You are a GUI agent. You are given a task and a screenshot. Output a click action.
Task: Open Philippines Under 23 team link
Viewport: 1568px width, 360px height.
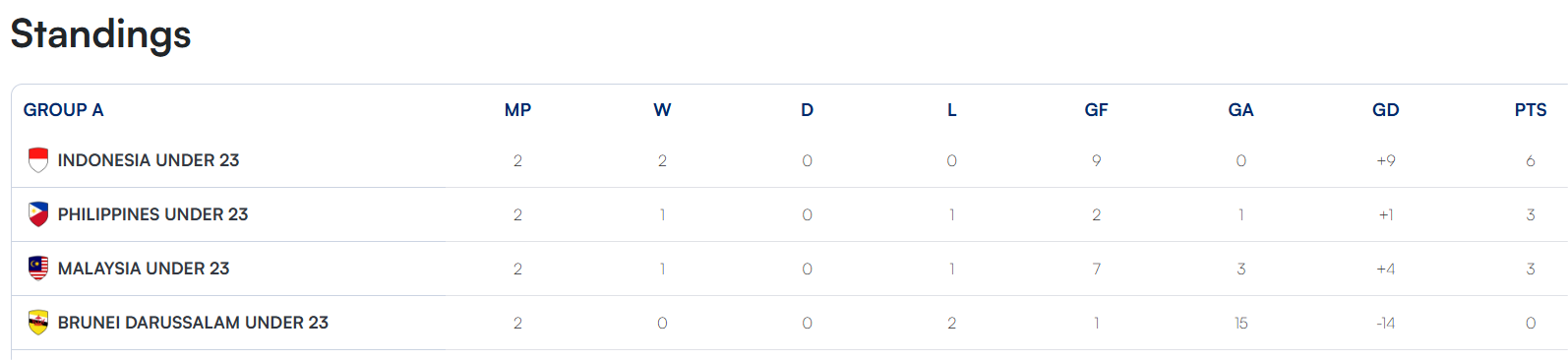click(152, 214)
